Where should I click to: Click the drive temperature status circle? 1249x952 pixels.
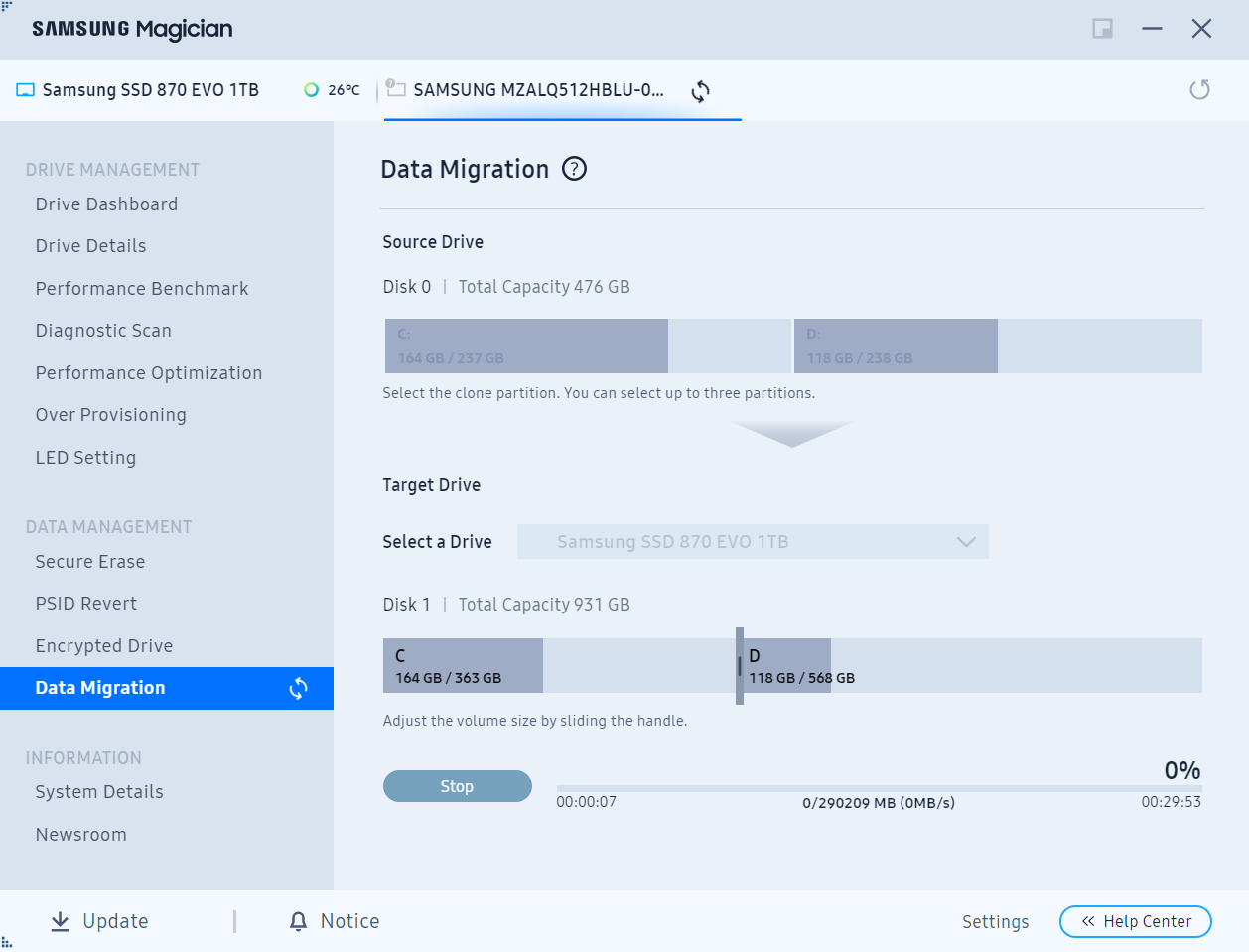pyautogui.click(x=312, y=90)
